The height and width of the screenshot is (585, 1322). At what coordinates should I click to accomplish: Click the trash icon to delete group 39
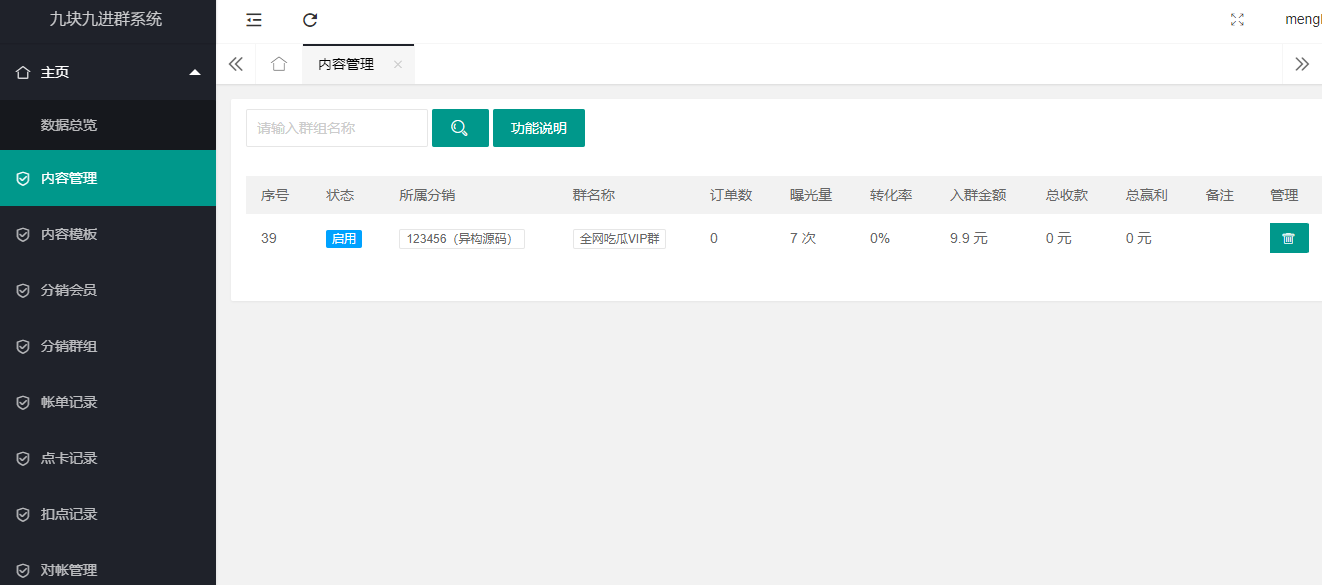click(1288, 238)
